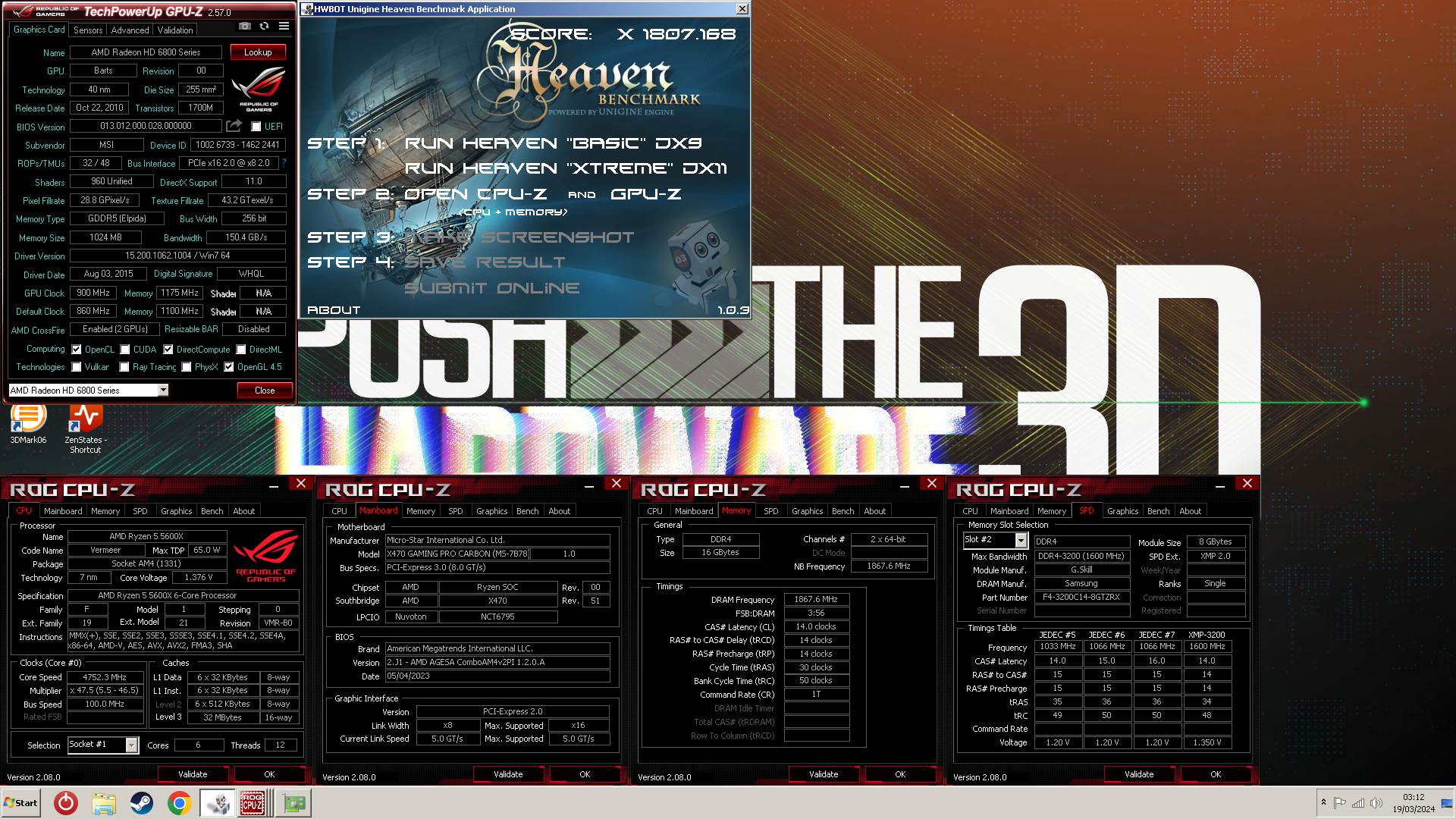Toggle the UEFI checkbox
Screen dimensions: 1456x819
(x=256, y=127)
